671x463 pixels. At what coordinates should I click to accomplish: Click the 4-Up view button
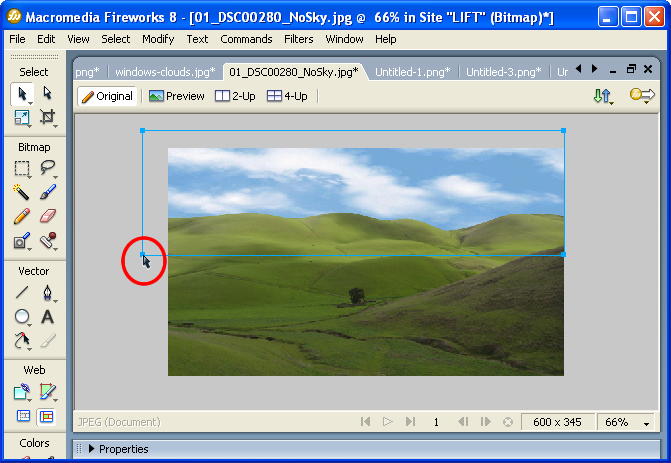(x=287, y=96)
